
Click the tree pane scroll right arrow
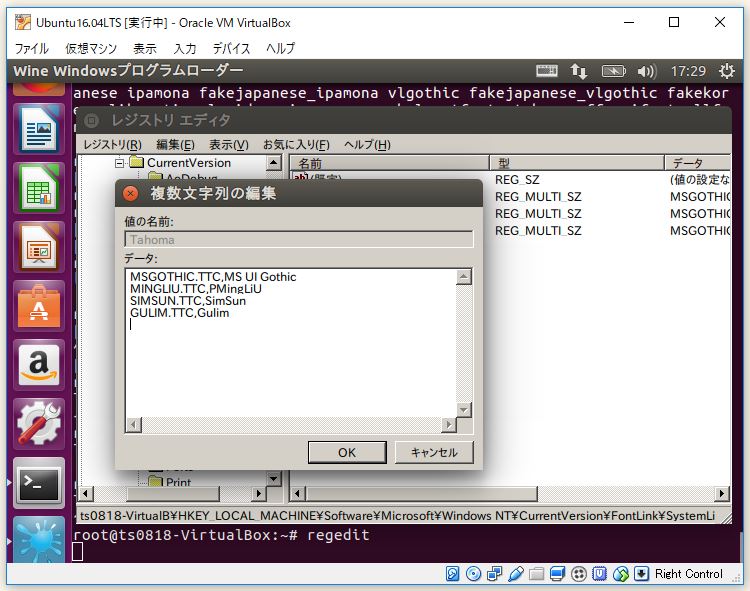pos(258,493)
